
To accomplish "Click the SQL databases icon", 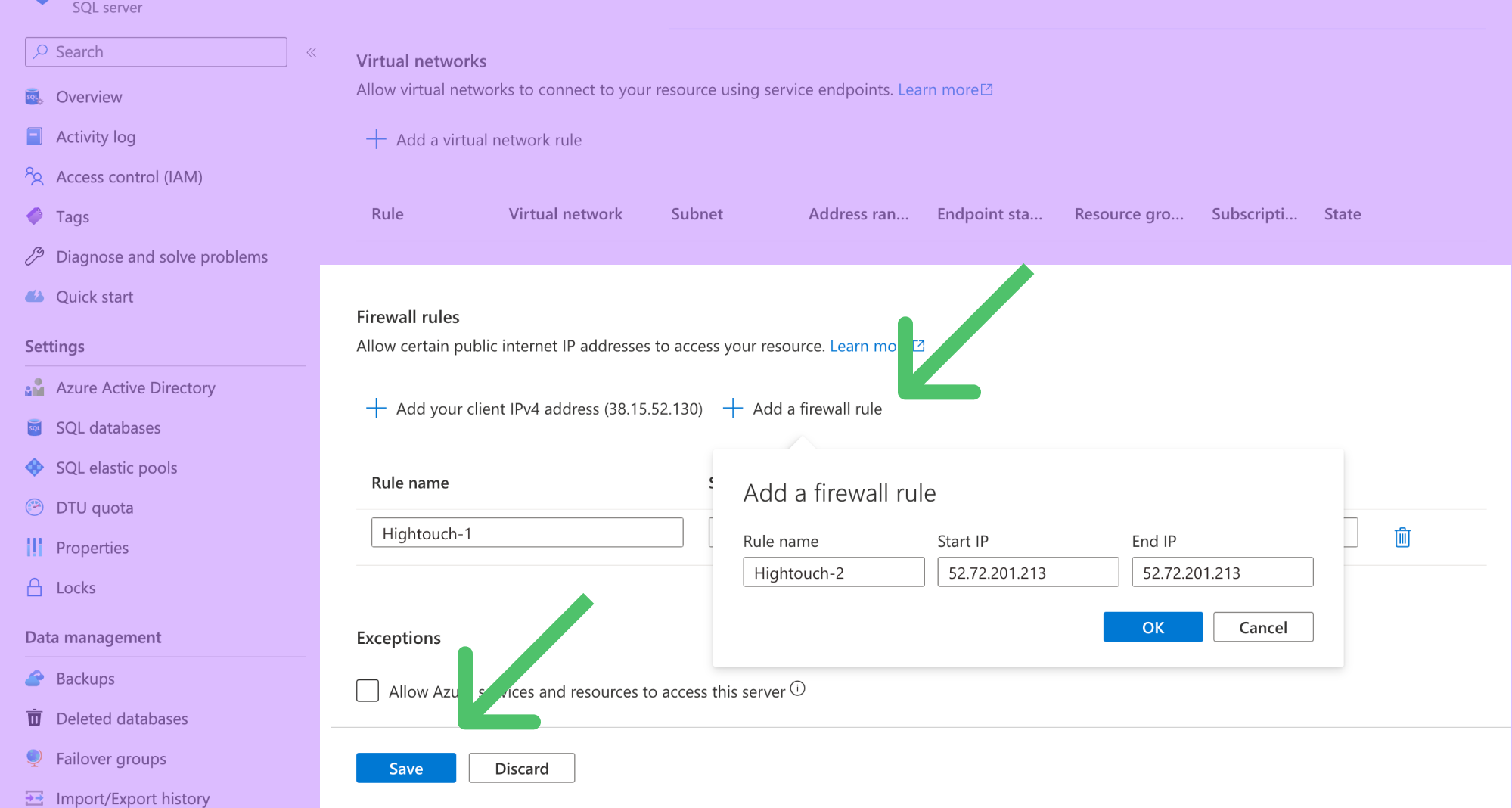I will (x=34, y=428).
